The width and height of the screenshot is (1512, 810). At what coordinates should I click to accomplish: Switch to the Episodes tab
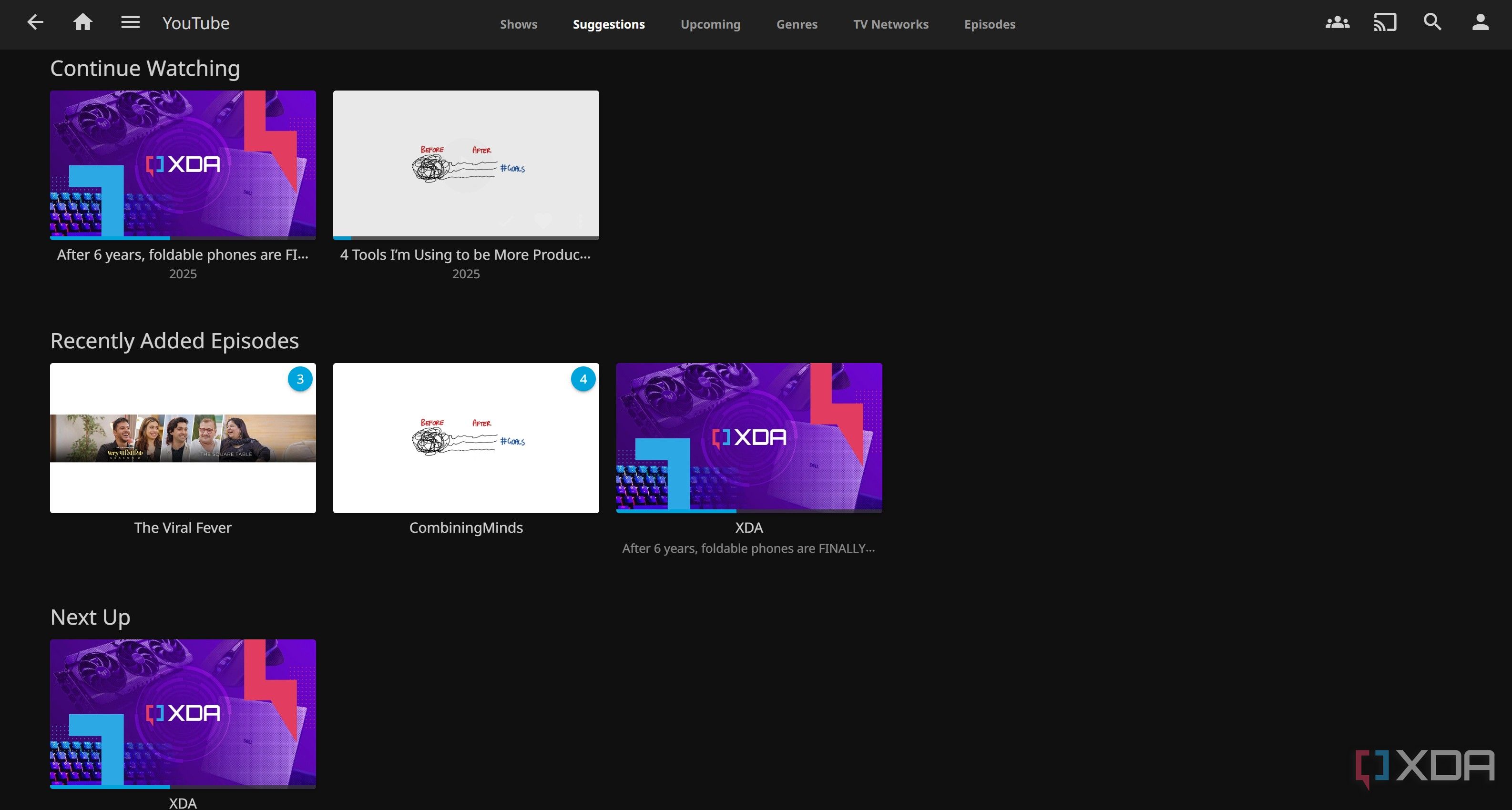(x=989, y=24)
